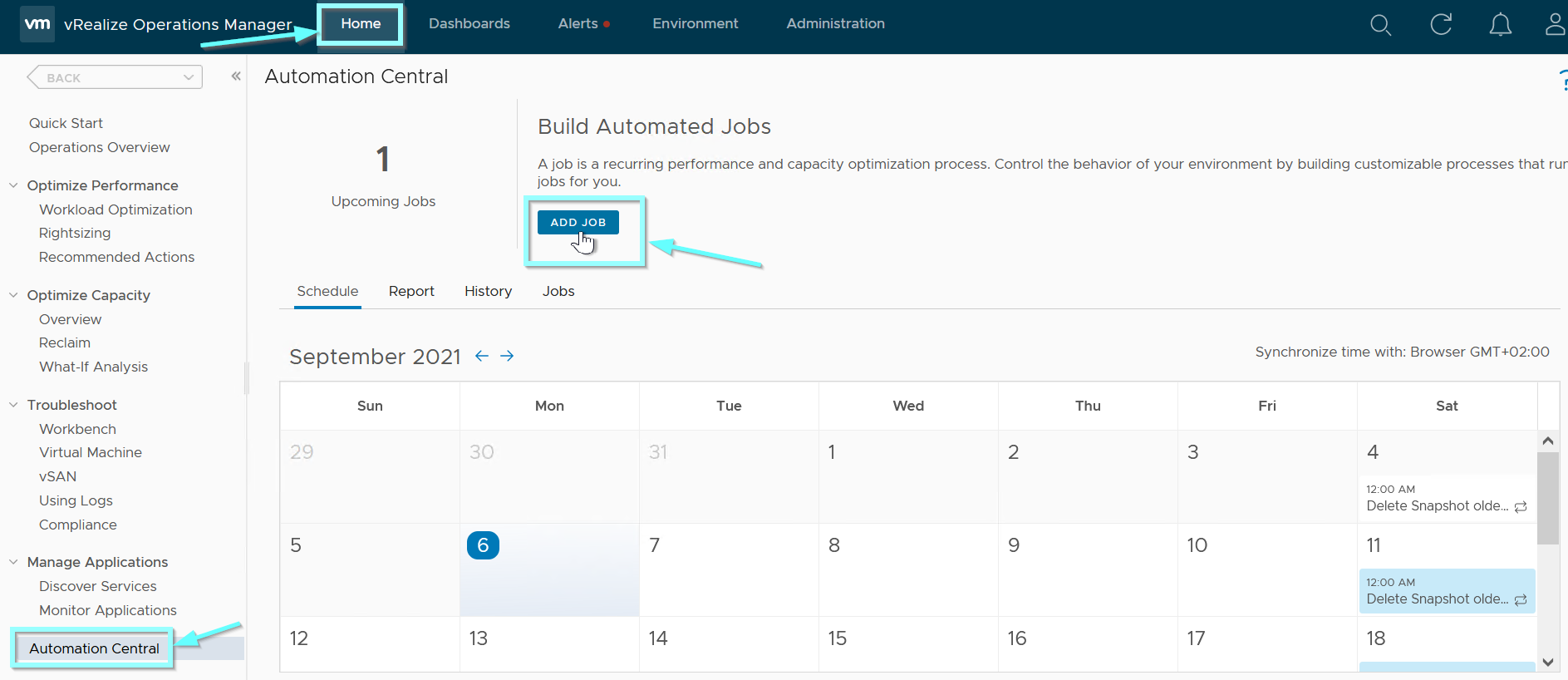
Task: Click the VMware vm logo
Action: point(37,23)
